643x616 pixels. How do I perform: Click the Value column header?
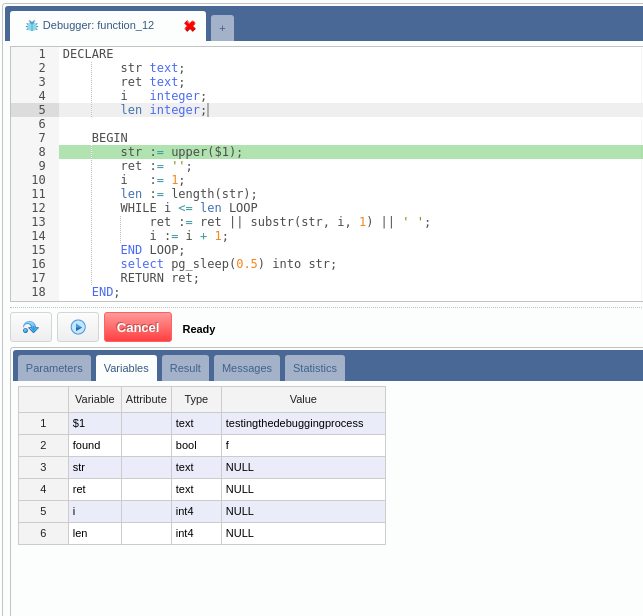click(302, 399)
